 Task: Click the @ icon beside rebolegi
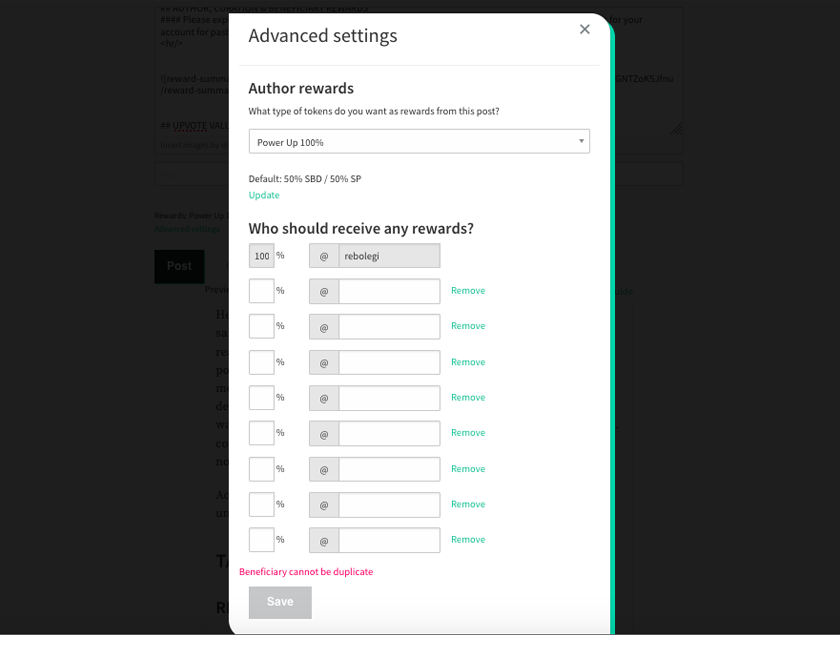click(x=324, y=256)
